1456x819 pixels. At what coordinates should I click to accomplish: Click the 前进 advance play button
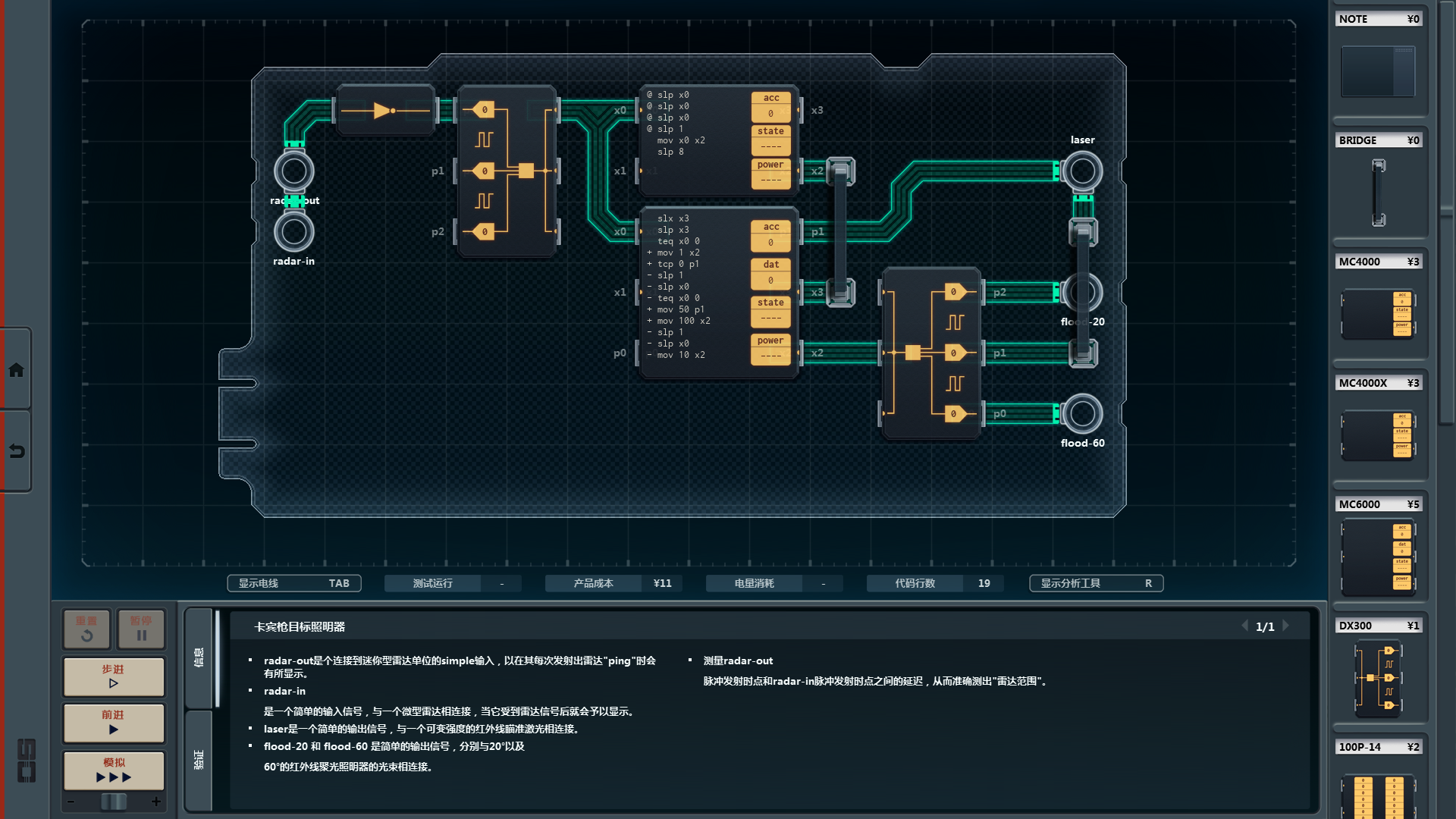[x=114, y=722]
